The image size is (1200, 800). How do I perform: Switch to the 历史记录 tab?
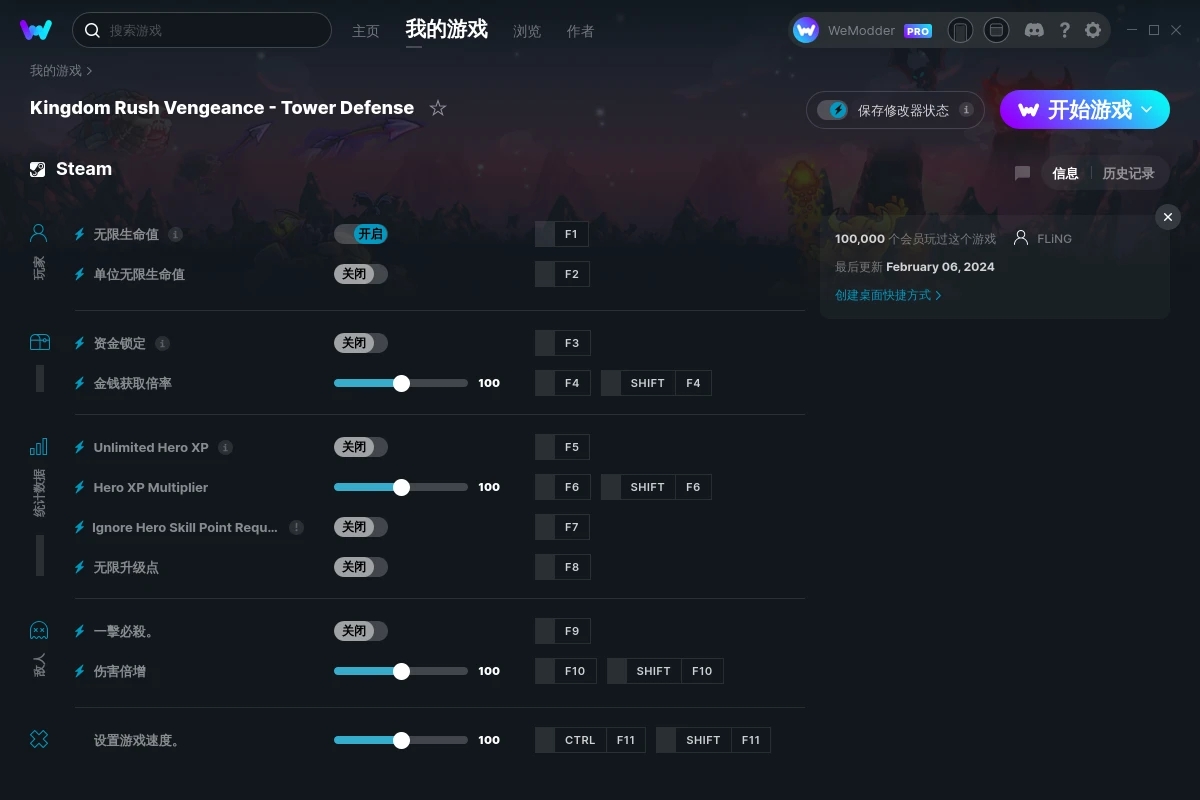[1128, 173]
